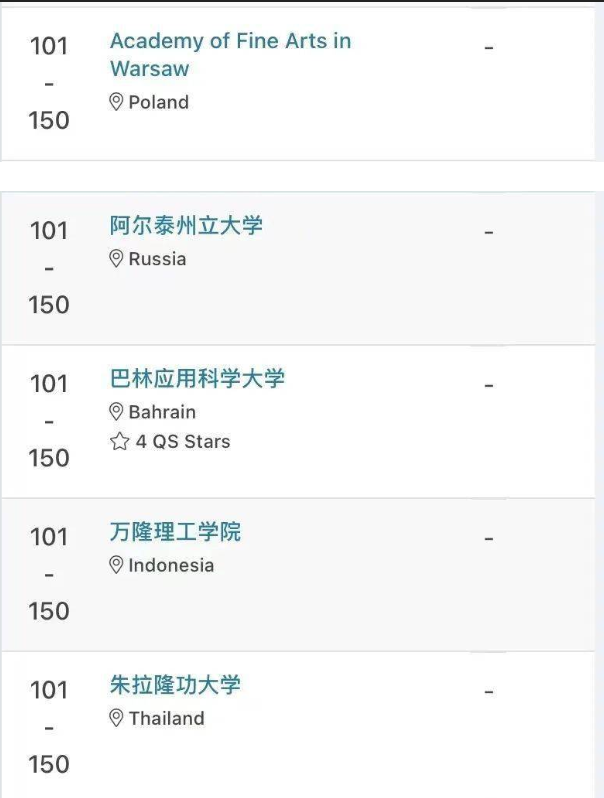Click the score dash in 巴林应用科学大学 row
Screen dimensions: 604x798
coord(489,386)
